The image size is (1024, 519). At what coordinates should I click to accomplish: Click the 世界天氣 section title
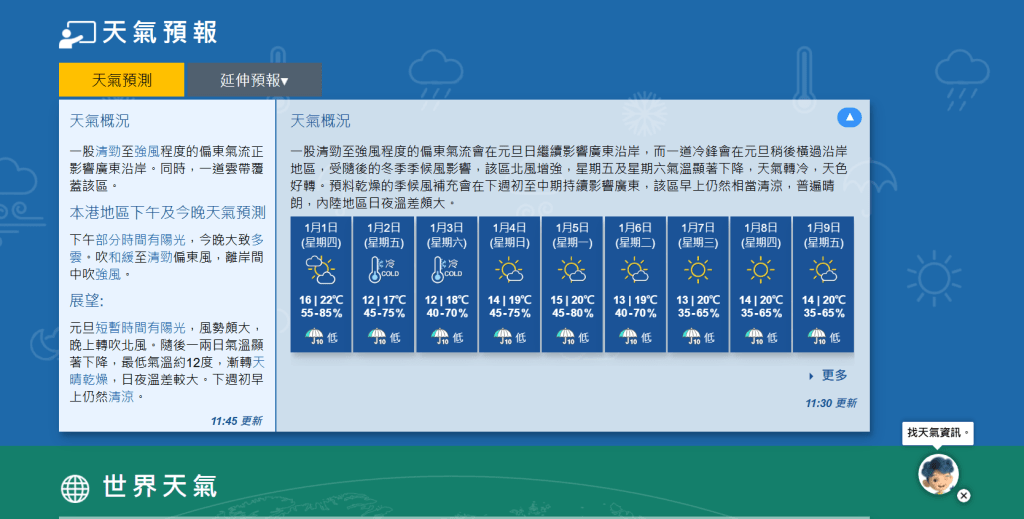click(x=159, y=487)
